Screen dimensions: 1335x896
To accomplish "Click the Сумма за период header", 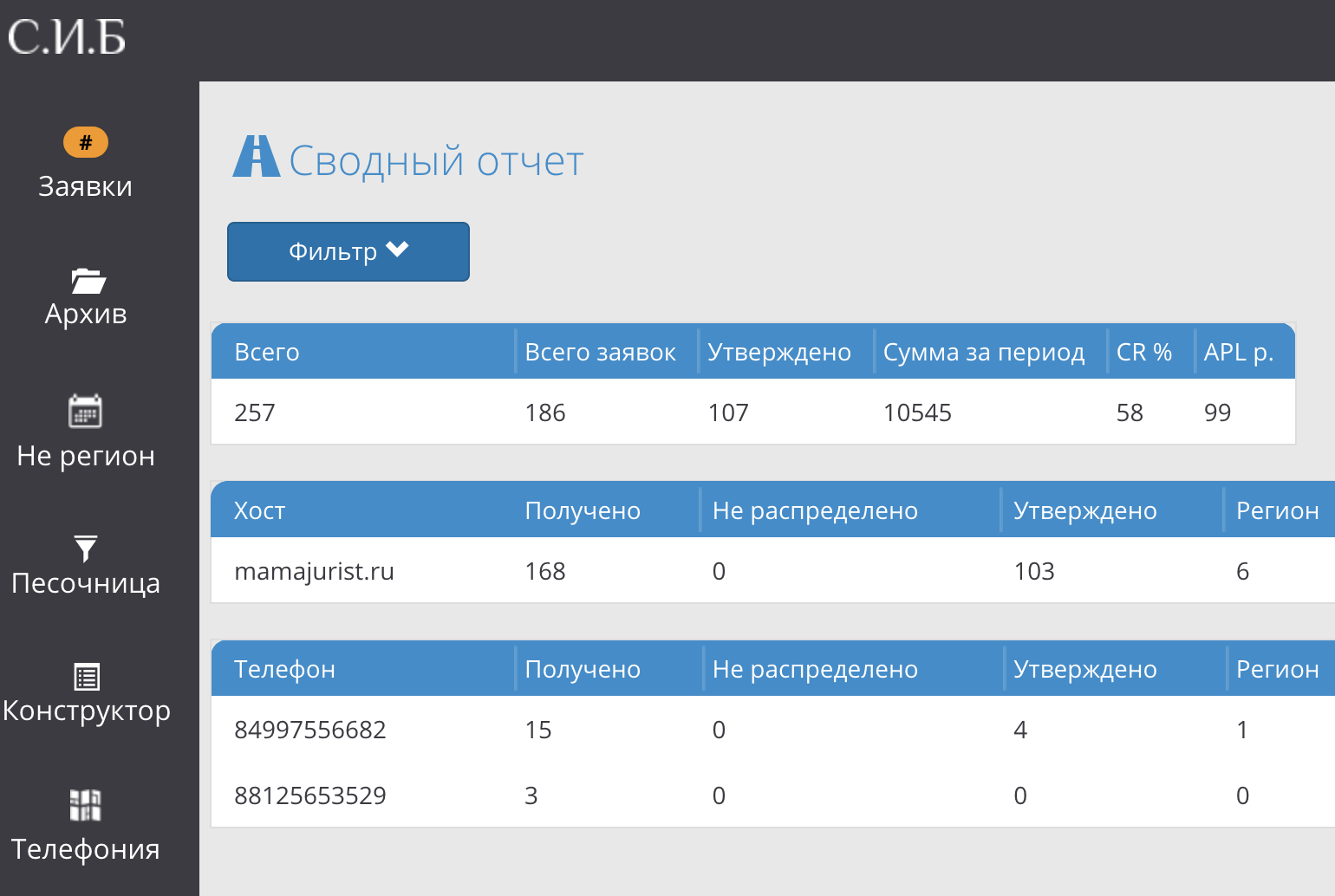I will 984,352.
